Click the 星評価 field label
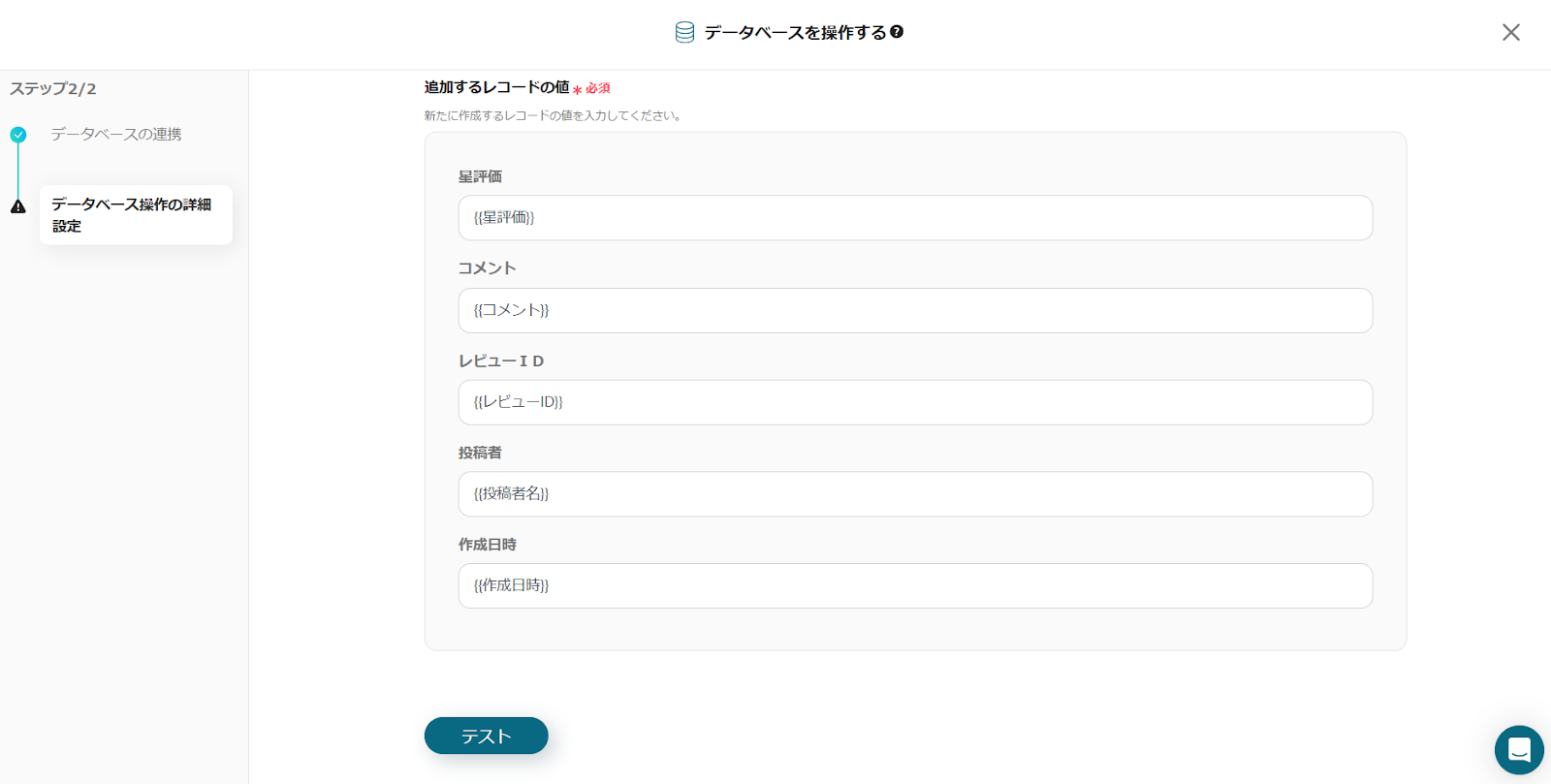Image resolution: width=1551 pixels, height=784 pixels. tap(480, 176)
